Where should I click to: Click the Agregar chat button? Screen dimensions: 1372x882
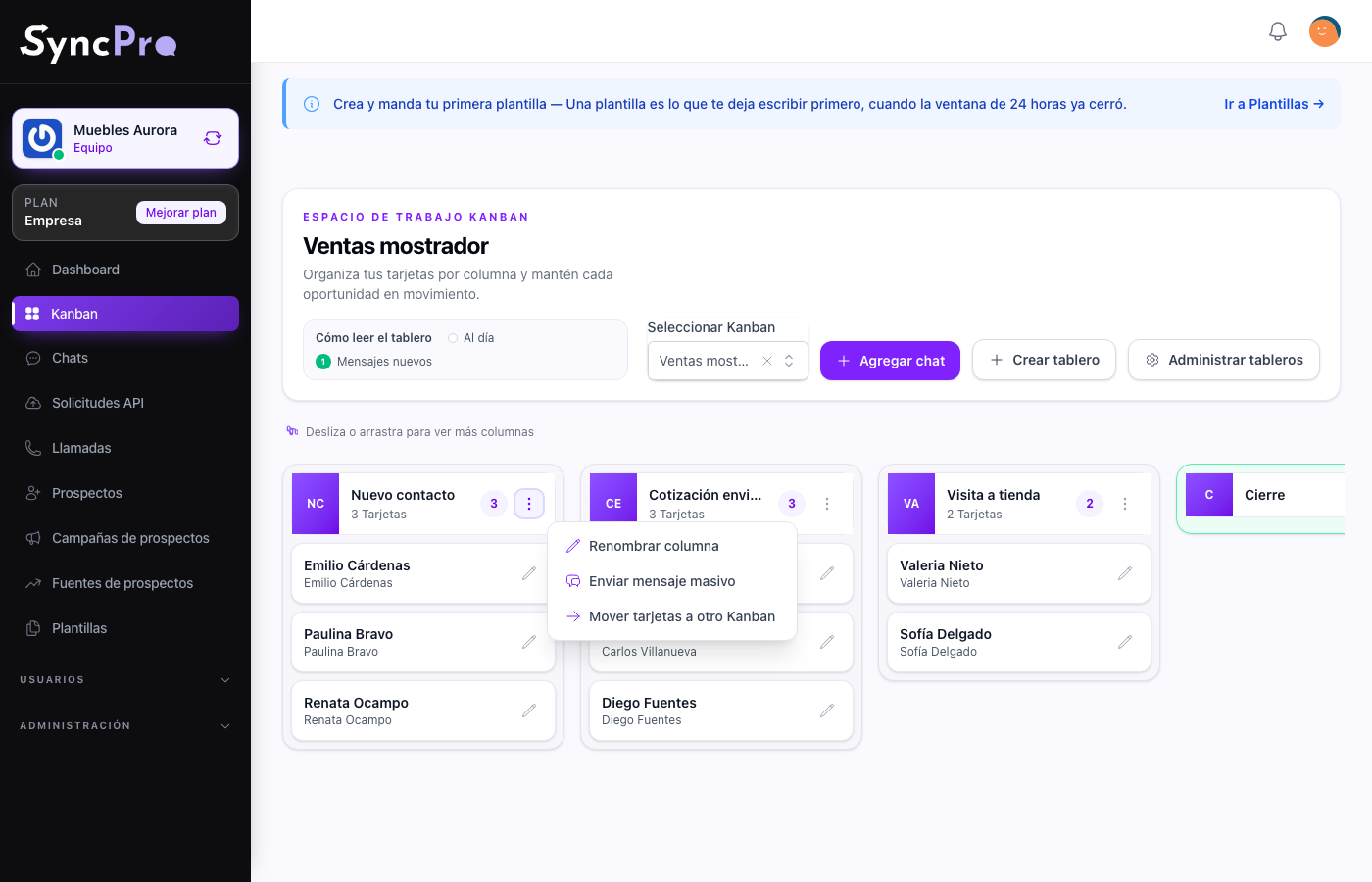tap(890, 361)
